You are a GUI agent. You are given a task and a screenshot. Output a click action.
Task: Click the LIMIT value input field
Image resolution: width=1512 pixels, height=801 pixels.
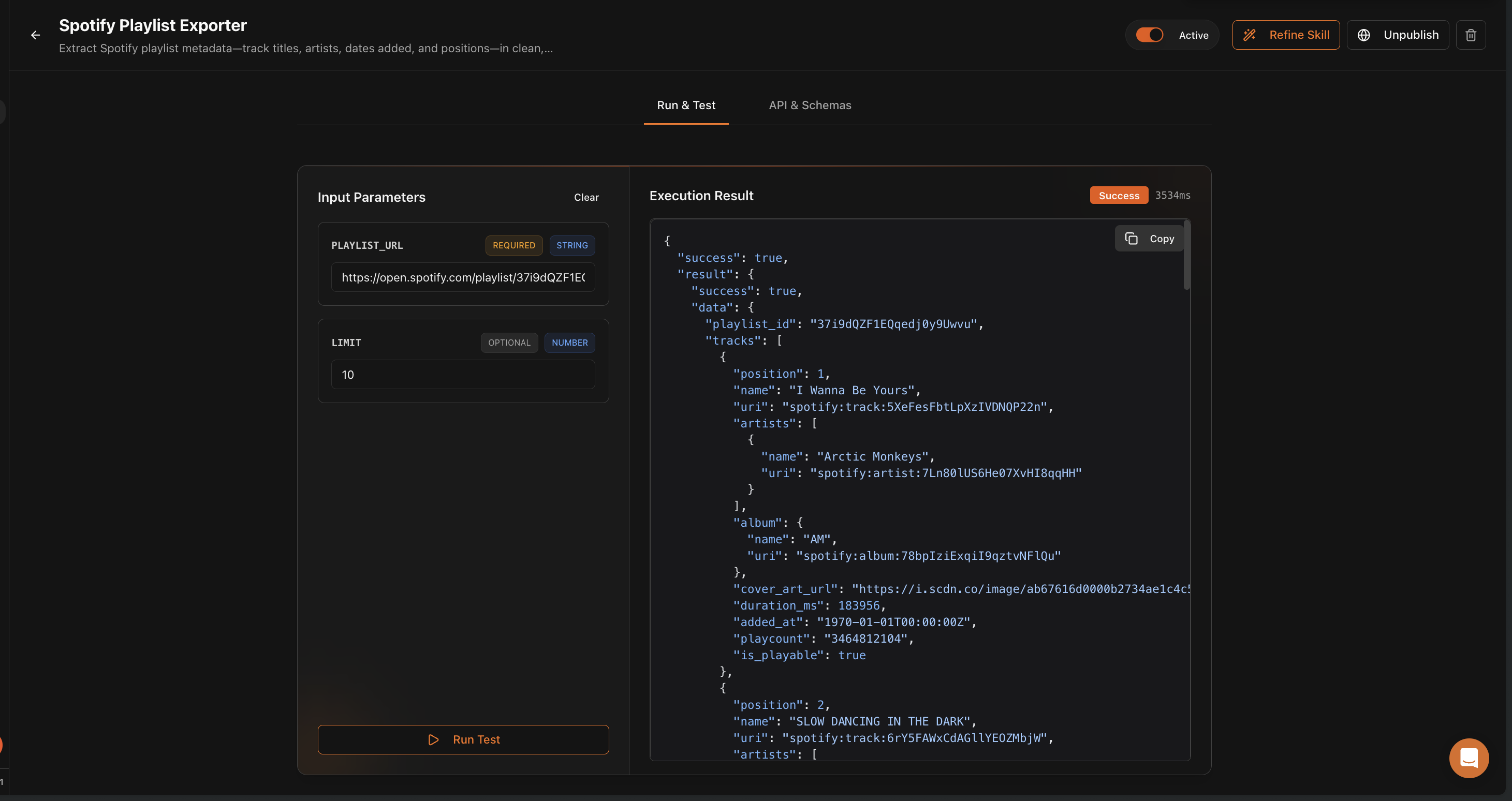coord(463,375)
